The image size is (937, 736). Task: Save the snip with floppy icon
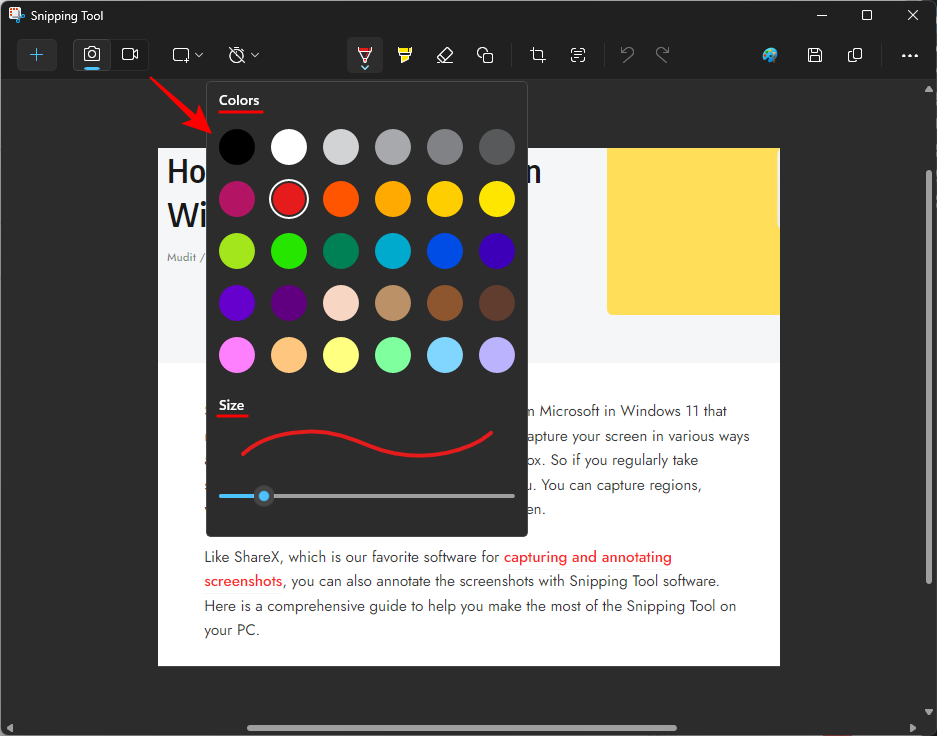tap(814, 55)
